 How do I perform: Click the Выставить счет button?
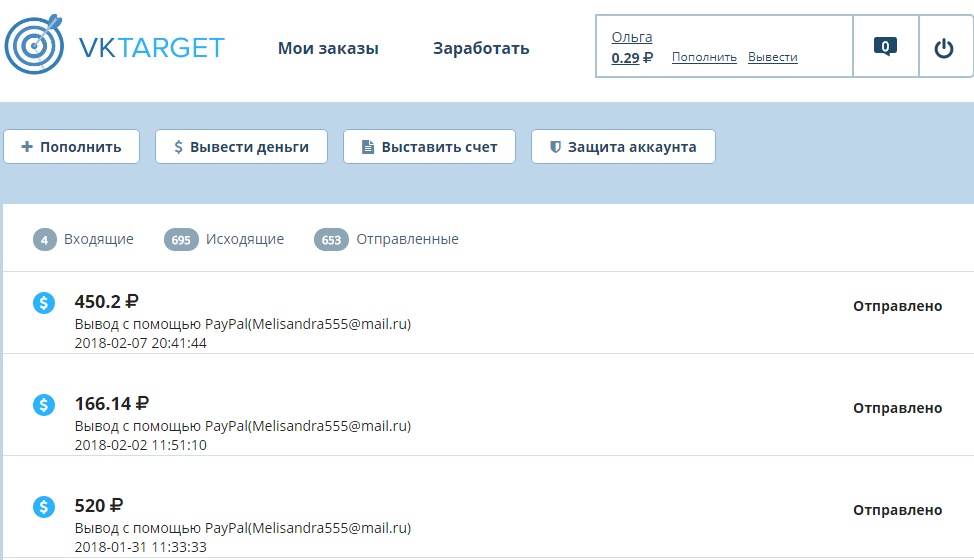(429, 147)
